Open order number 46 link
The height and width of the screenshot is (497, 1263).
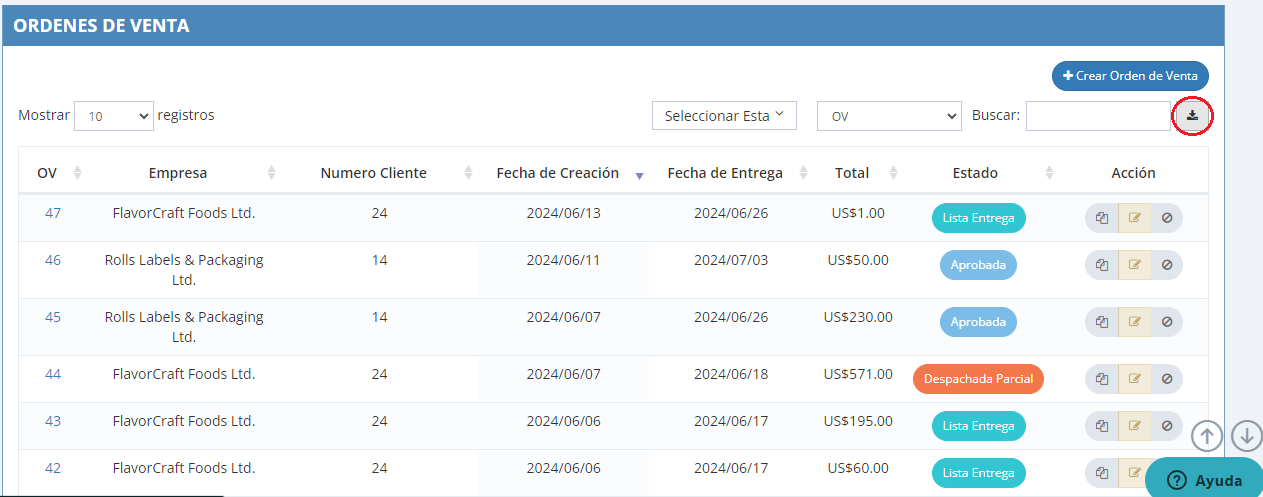click(x=53, y=260)
